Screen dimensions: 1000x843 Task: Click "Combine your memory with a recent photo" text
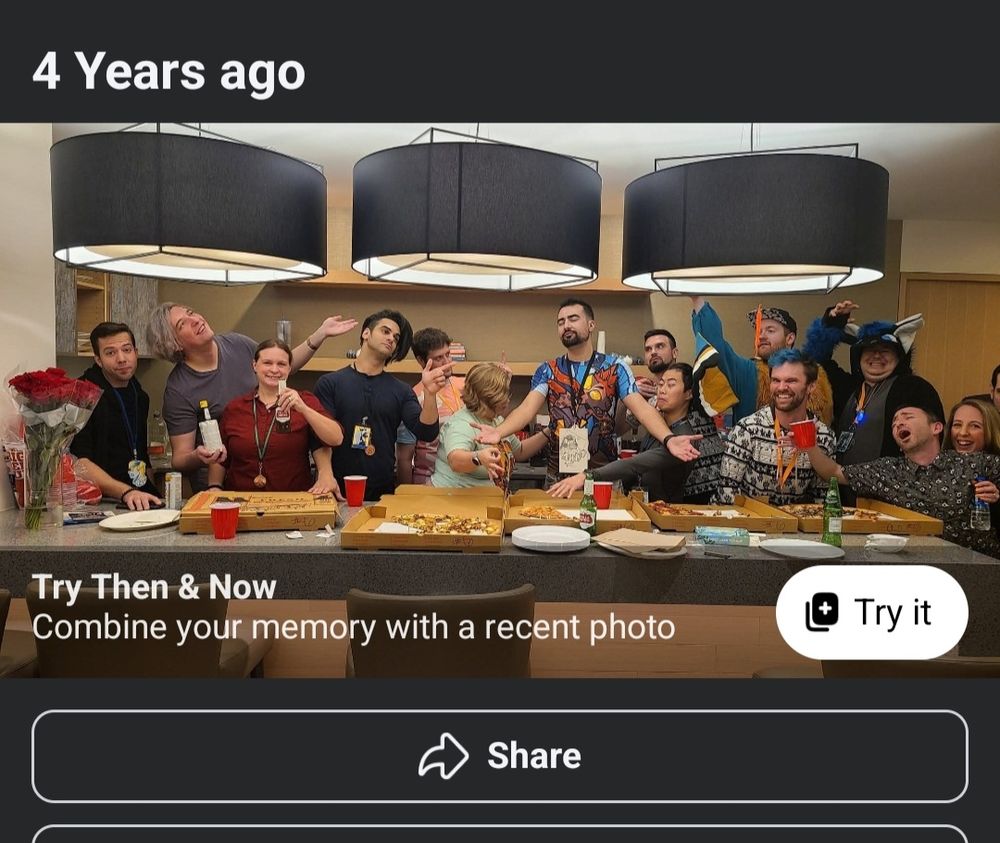point(353,627)
